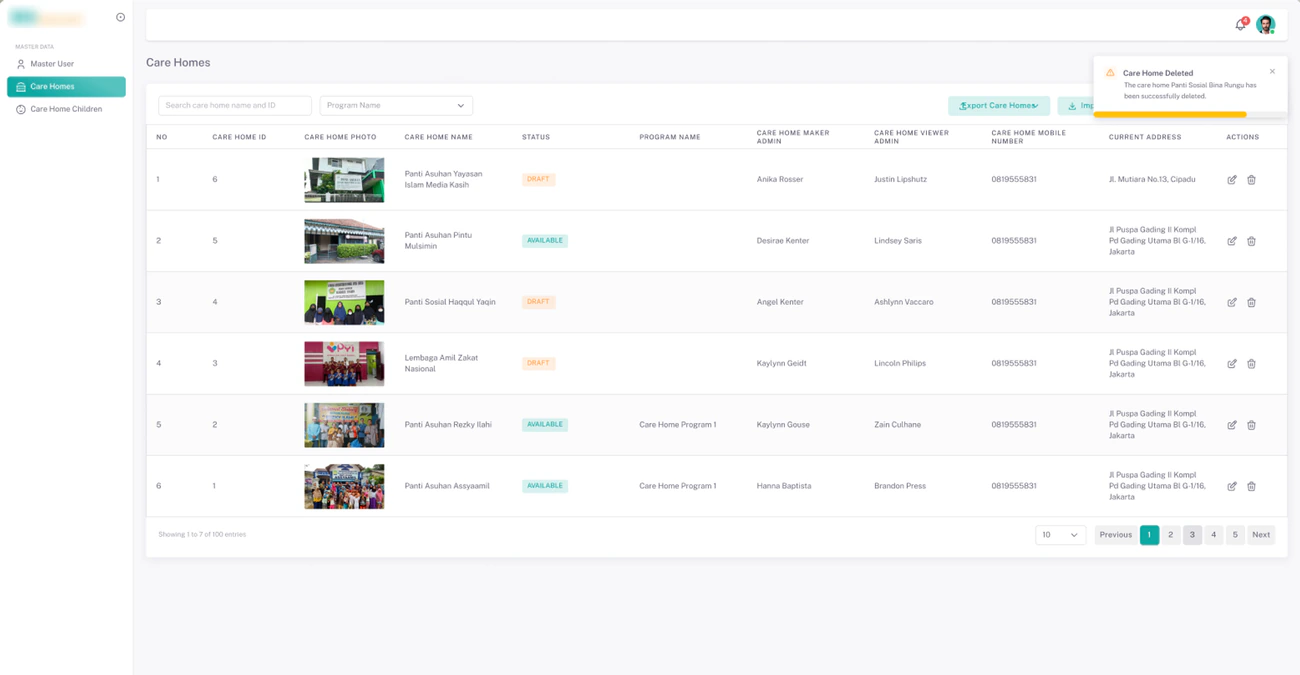Go to Care Home Children in sidebar
1300x675 pixels.
click(66, 109)
